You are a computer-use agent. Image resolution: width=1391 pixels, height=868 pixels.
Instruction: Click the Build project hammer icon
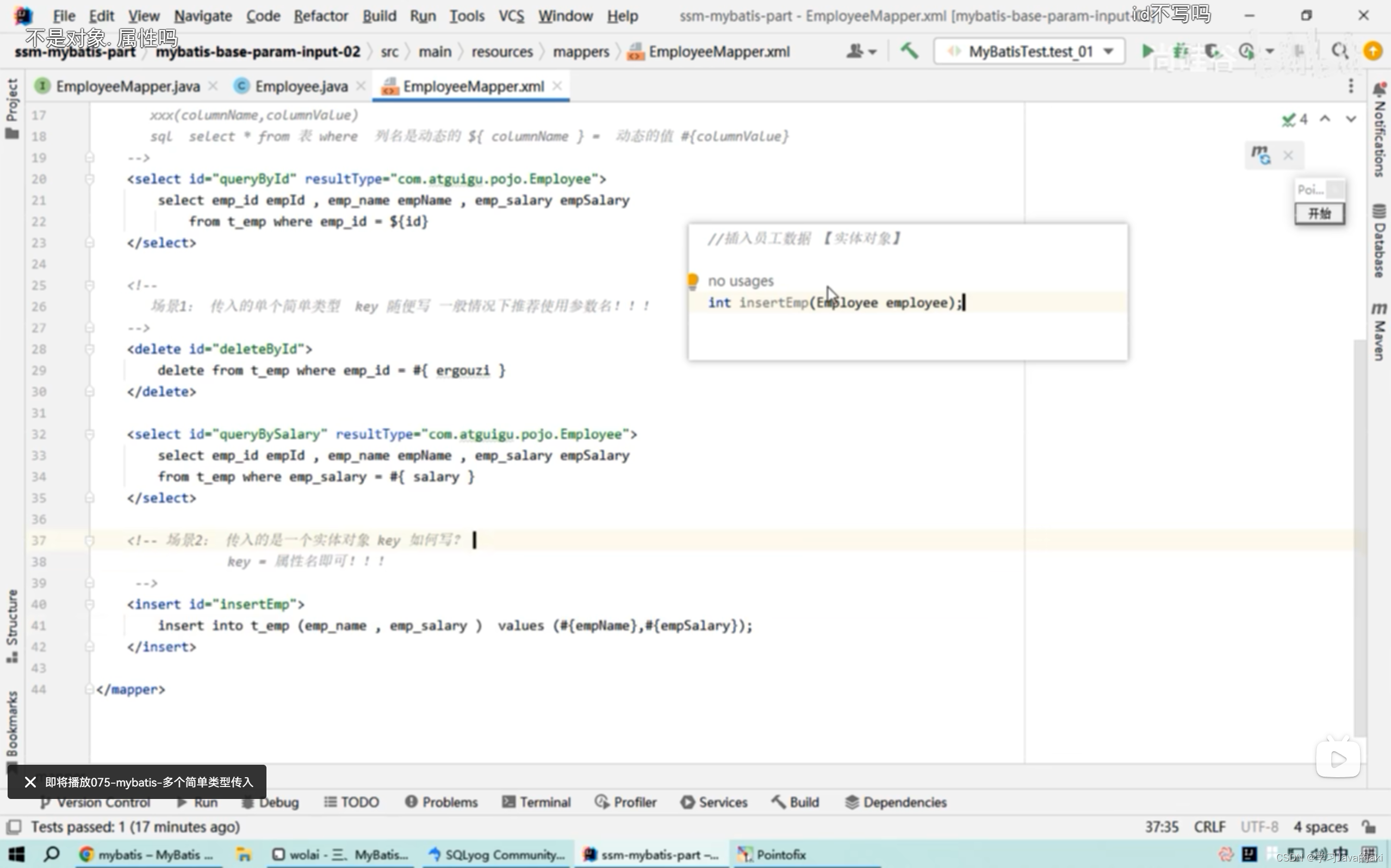[909, 51]
